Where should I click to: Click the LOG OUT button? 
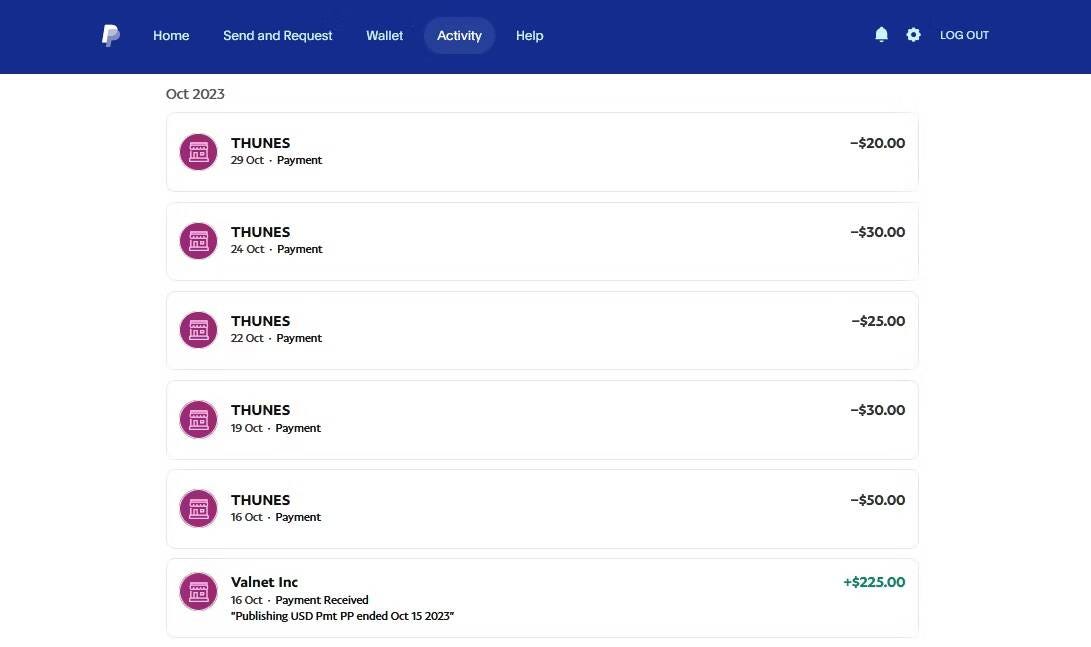[x=963, y=35]
